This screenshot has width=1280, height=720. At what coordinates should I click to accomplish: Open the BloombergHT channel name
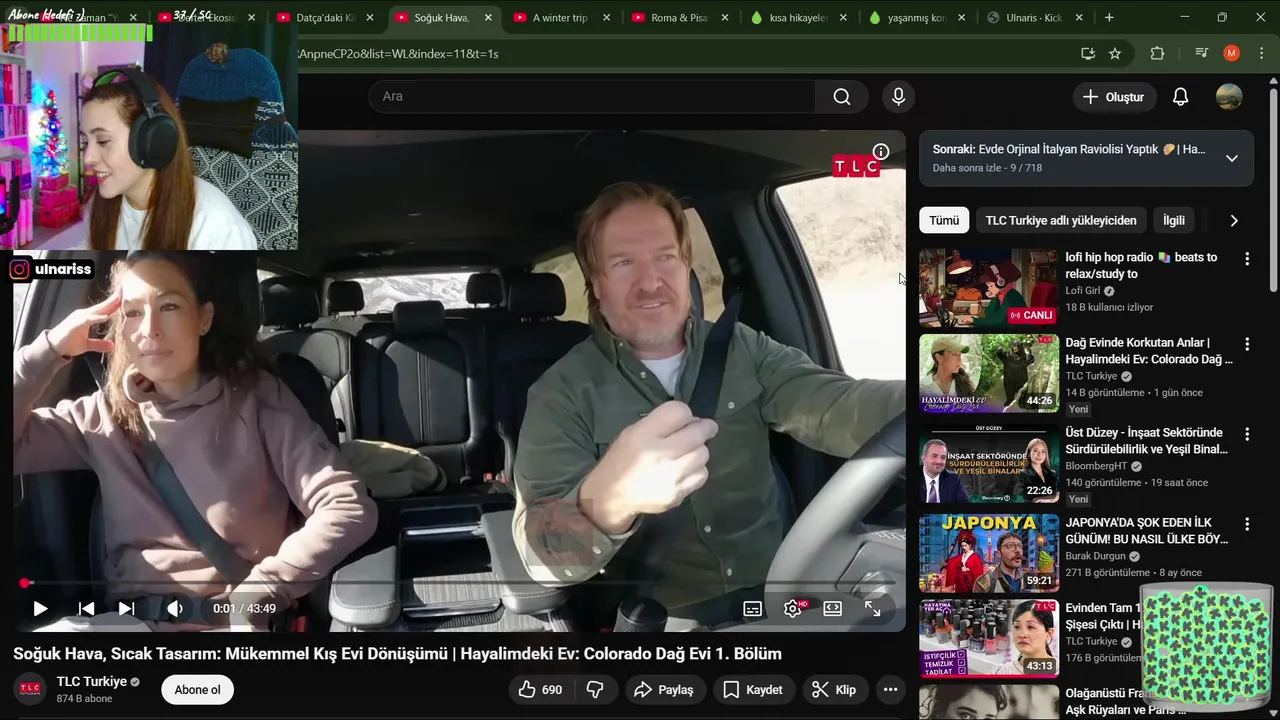point(1098,466)
